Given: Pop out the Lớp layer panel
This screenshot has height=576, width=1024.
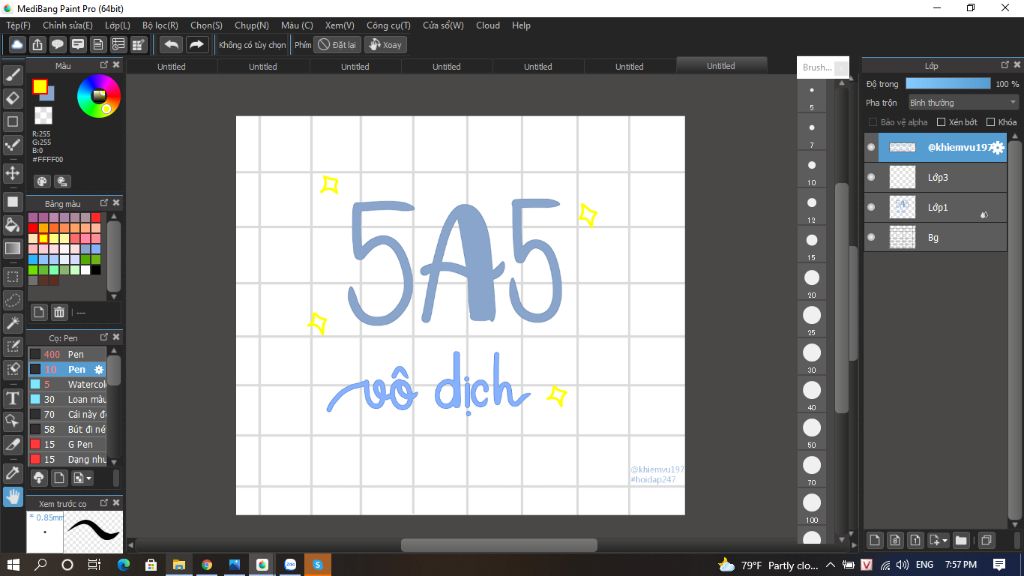Looking at the screenshot, I should point(1004,65).
